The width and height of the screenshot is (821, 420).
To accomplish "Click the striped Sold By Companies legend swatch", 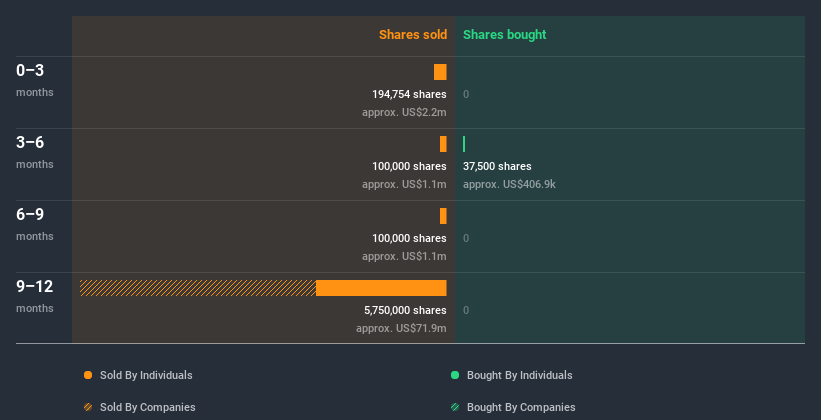I will point(88,407).
